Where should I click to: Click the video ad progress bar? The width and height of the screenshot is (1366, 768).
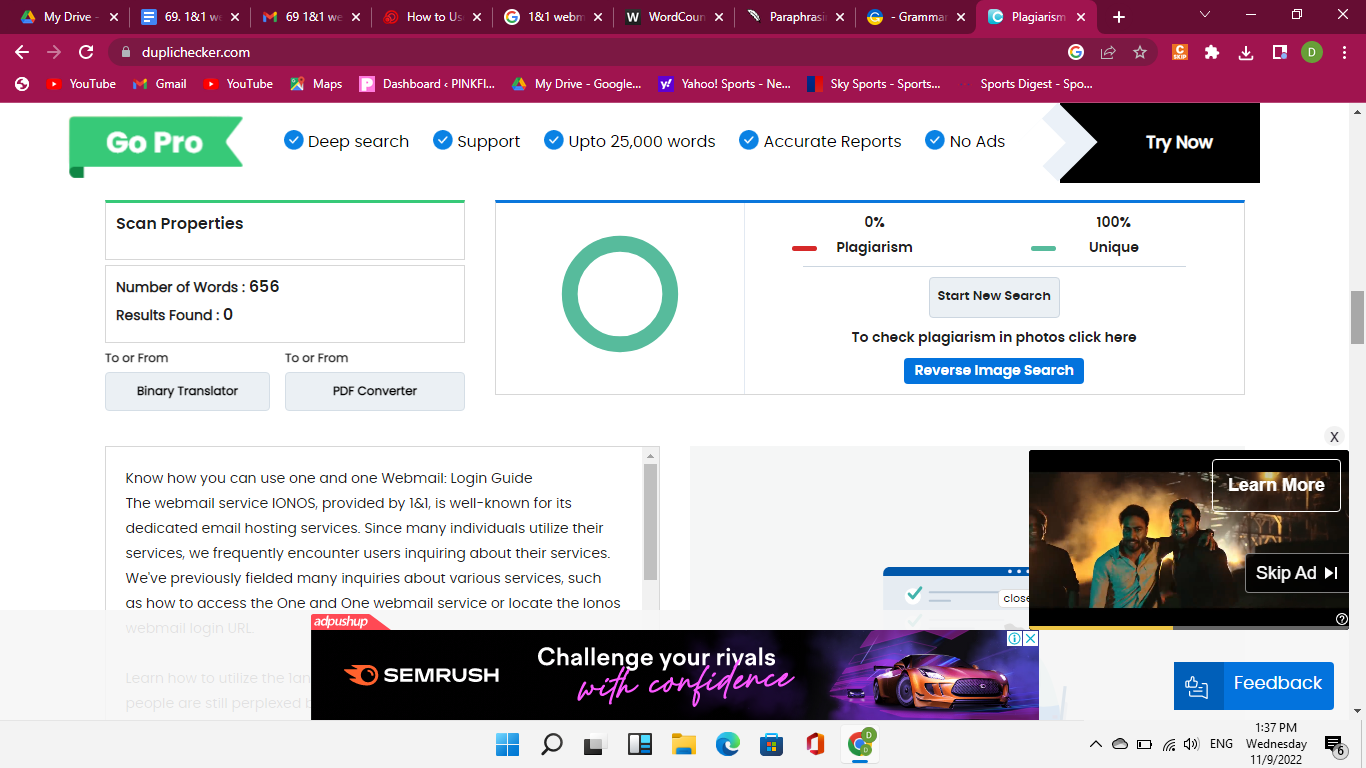1189,628
